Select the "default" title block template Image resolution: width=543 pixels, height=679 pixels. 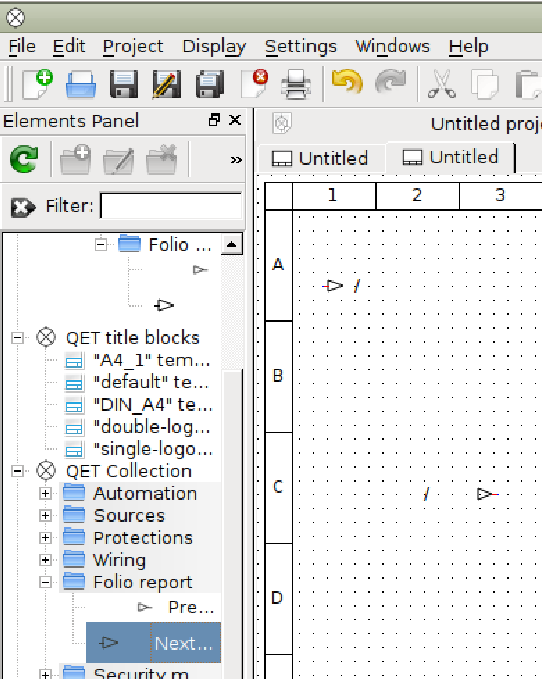pyautogui.click(x=138, y=382)
